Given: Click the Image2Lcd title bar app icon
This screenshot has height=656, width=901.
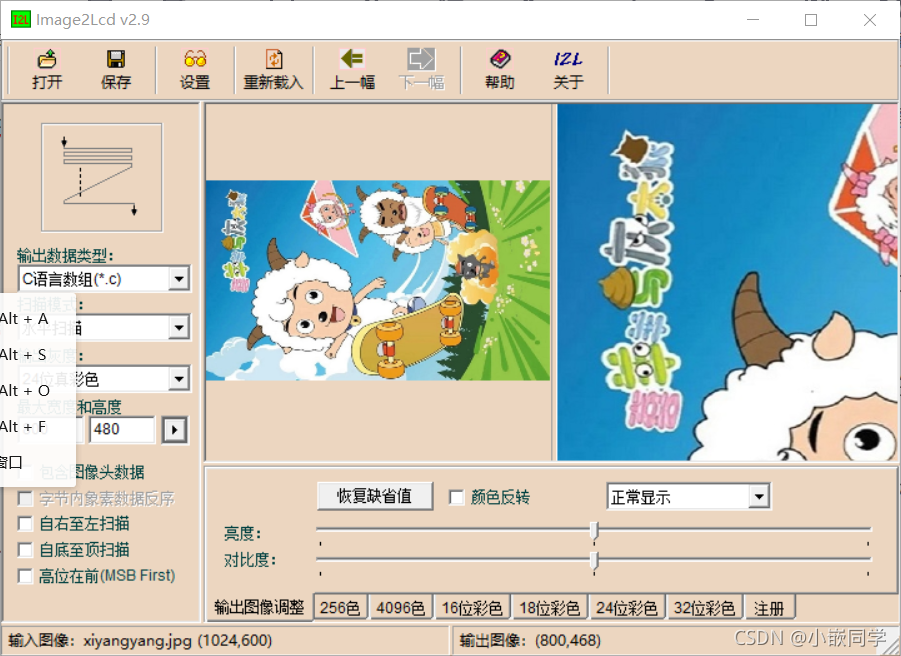Looking at the screenshot, I should point(21,20).
